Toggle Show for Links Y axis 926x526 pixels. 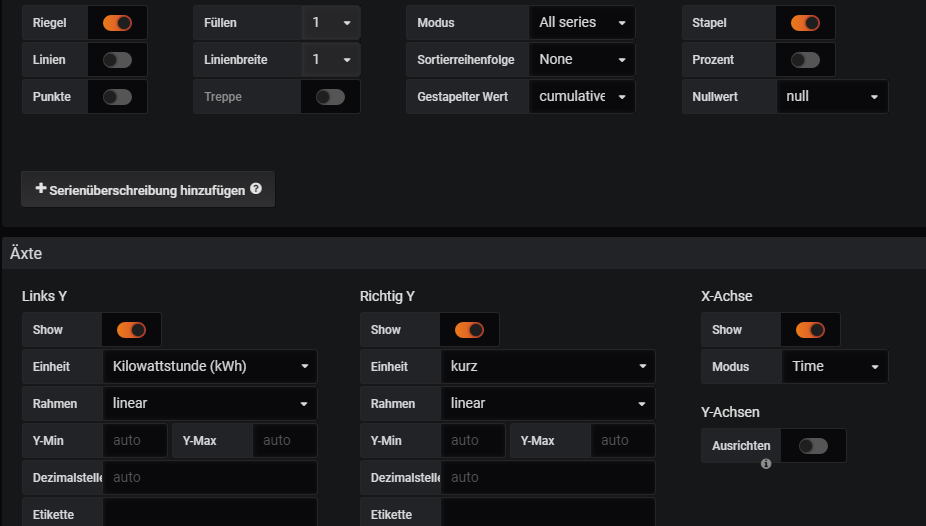pyautogui.click(x=131, y=330)
